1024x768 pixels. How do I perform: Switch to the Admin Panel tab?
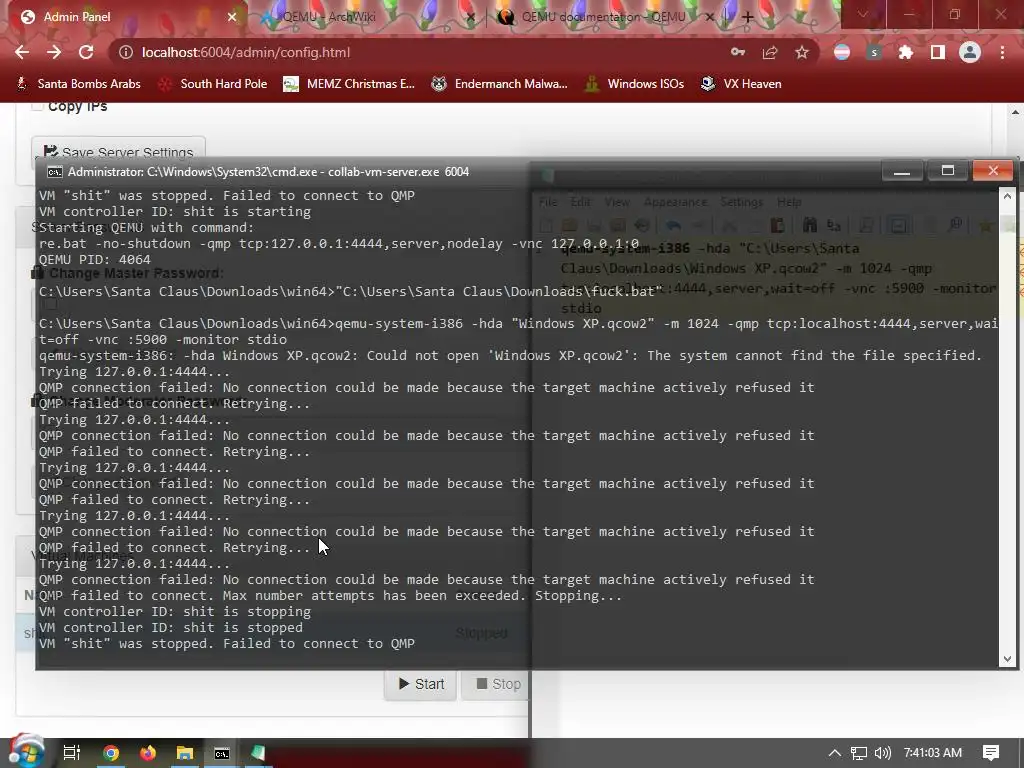[124, 17]
